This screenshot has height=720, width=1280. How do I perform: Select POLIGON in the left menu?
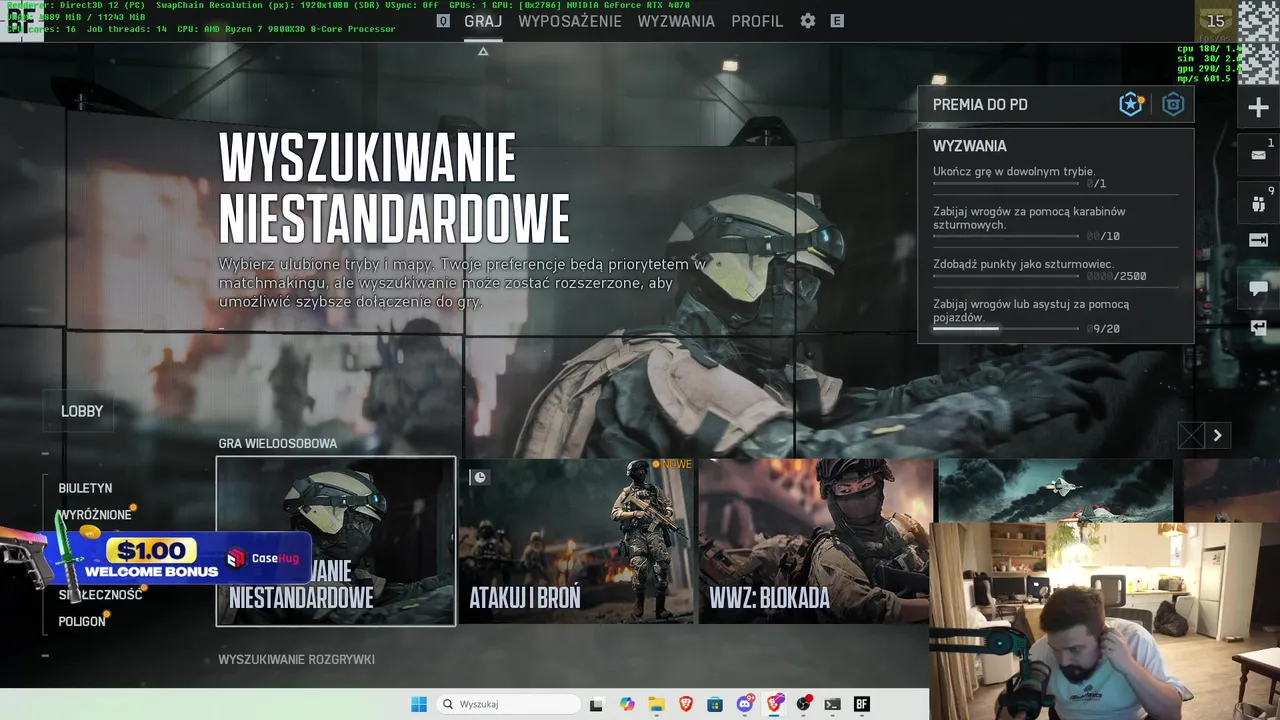[82, 621]
